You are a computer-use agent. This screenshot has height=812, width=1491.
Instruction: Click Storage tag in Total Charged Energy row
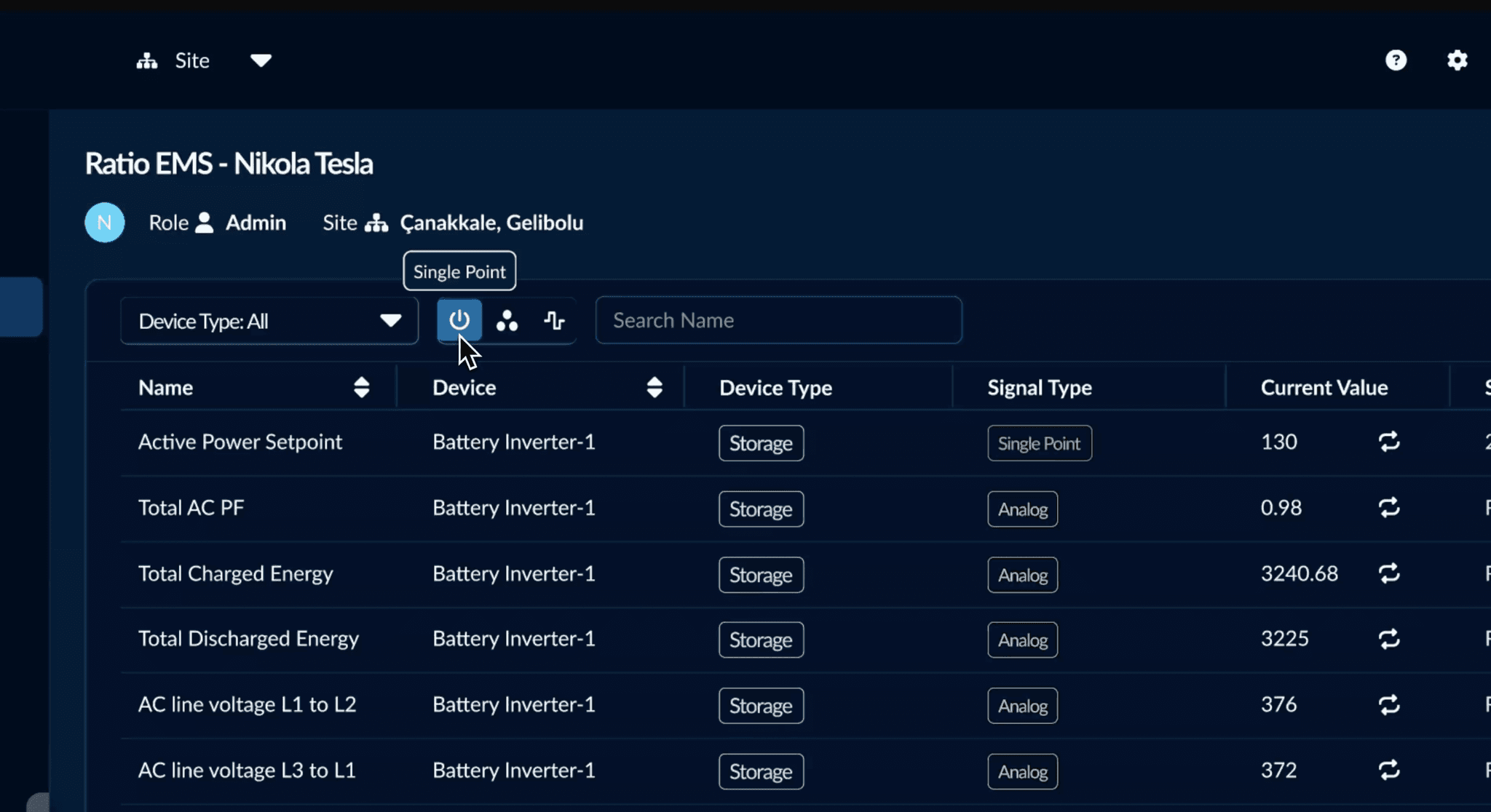[x=761, y=575]
